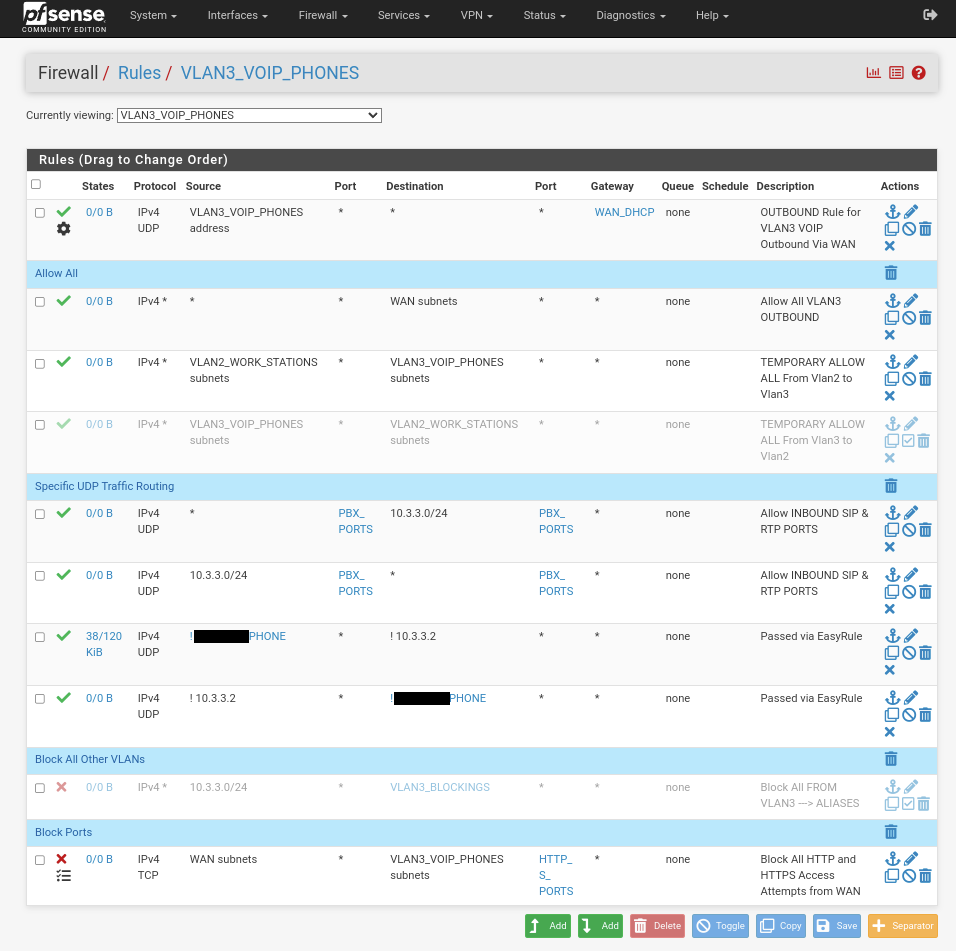This screenshot has height=951, width=956.
Task: Remove states for the 38/120 KiB EasyRule rule
Action: 890,670
